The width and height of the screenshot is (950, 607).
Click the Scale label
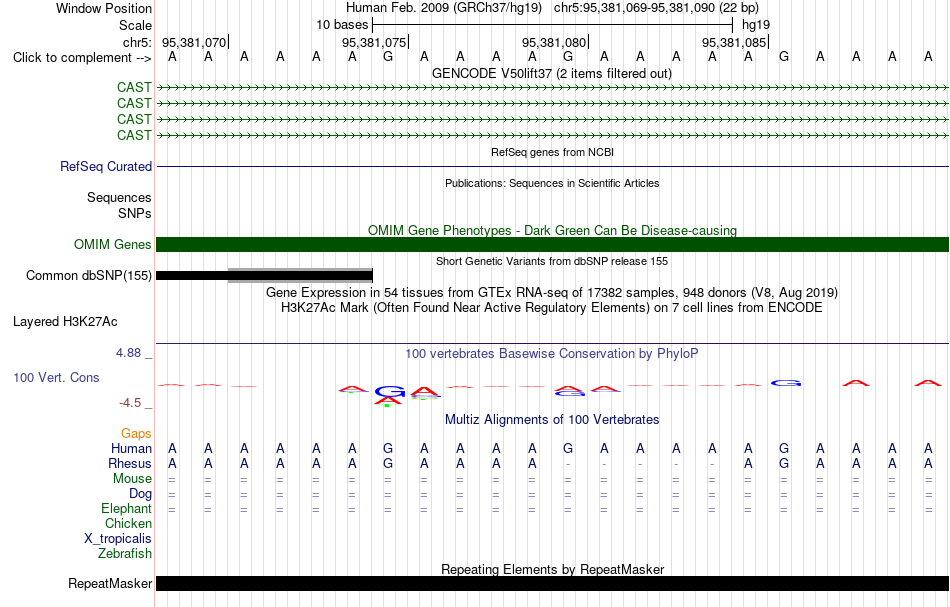(x=135, y=25)
